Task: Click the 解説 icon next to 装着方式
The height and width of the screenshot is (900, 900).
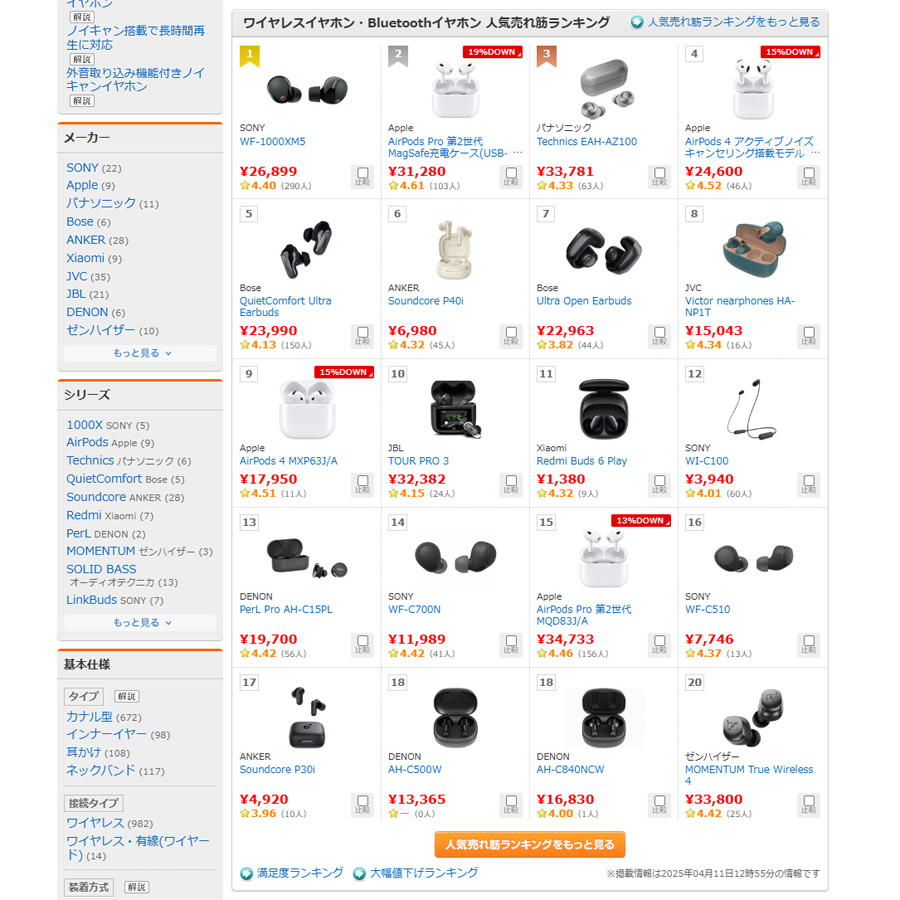Action: pos(137,887)
